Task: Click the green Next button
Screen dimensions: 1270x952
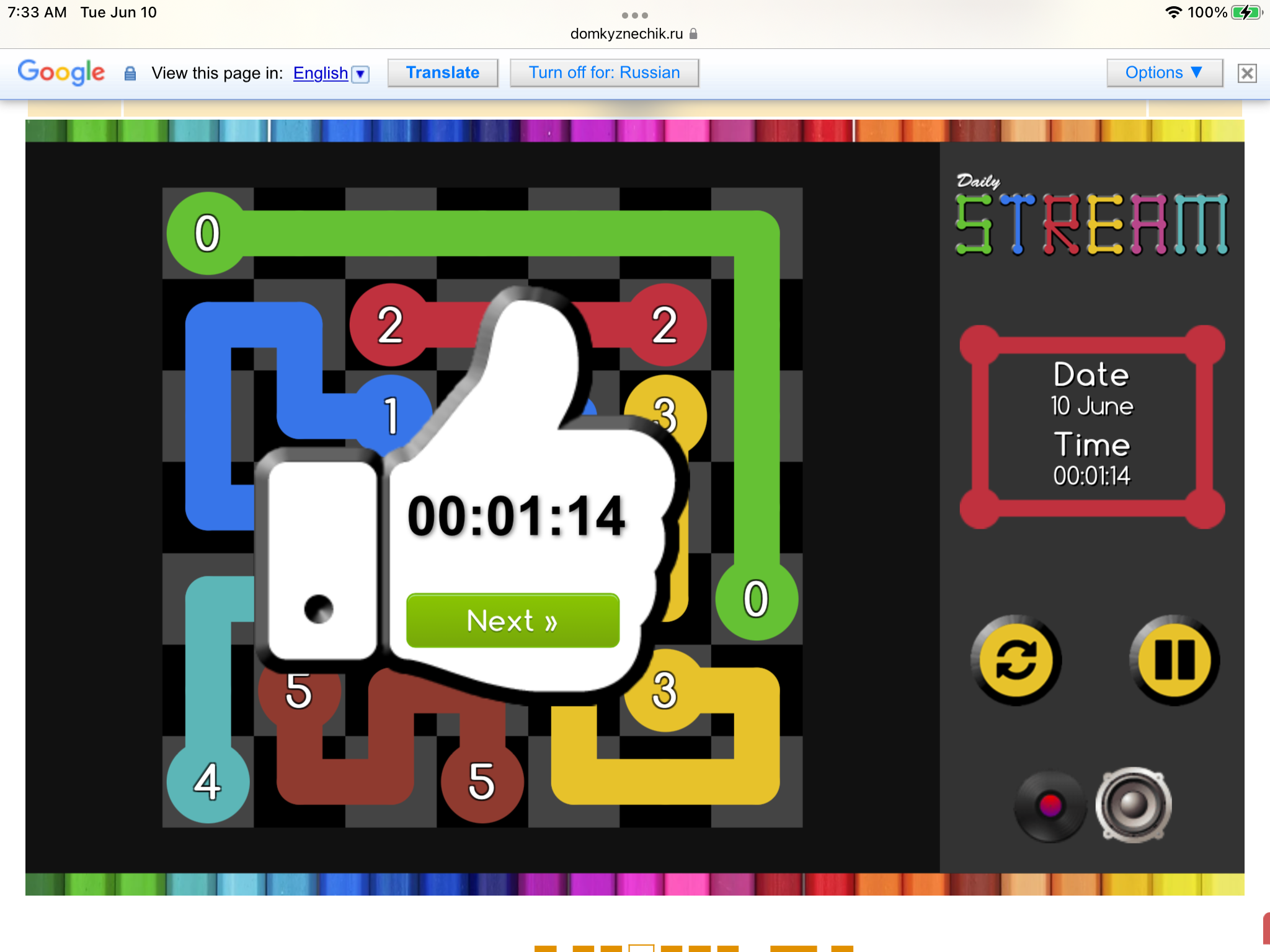Action: tap(513, 620)
